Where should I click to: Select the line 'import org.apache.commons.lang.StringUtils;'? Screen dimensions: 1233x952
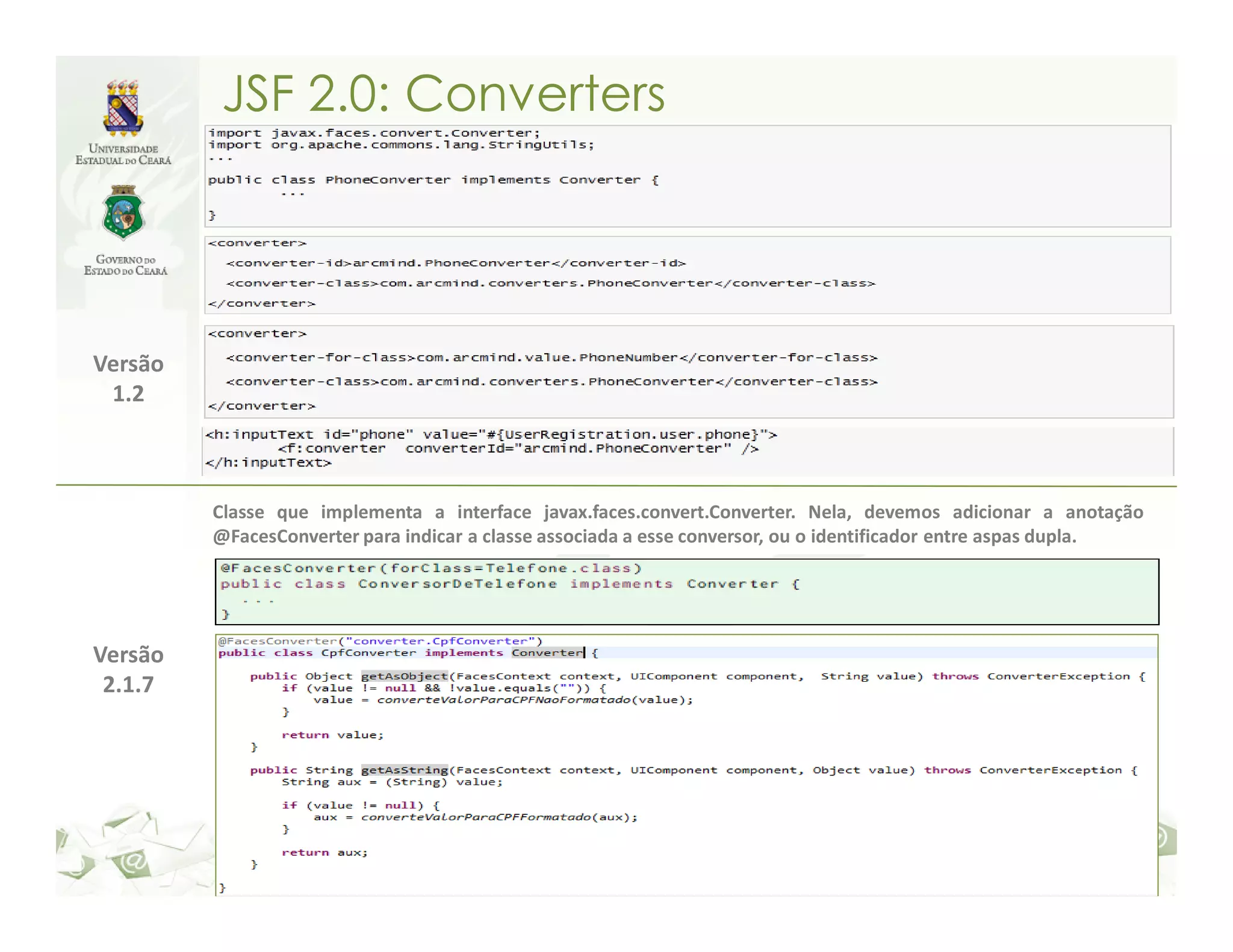point(401,145)
